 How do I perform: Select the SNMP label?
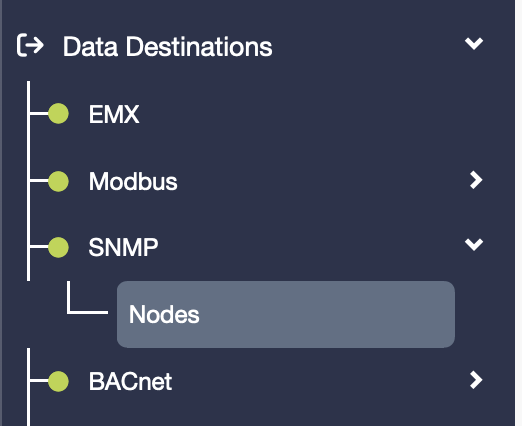[123, 248]
